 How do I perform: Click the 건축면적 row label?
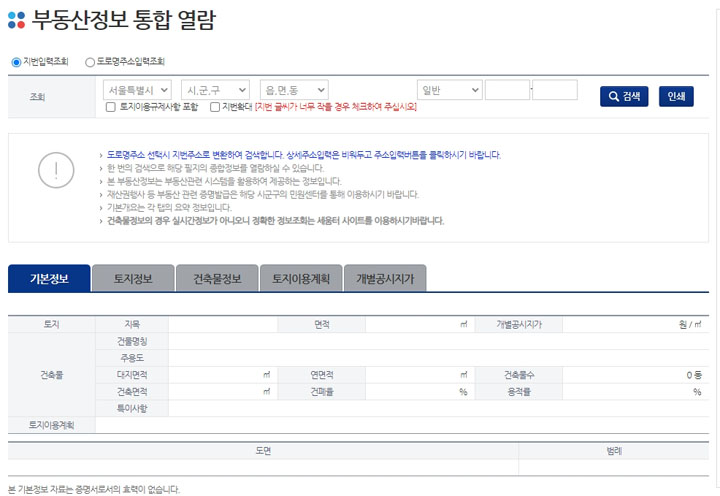click(132, 392)
